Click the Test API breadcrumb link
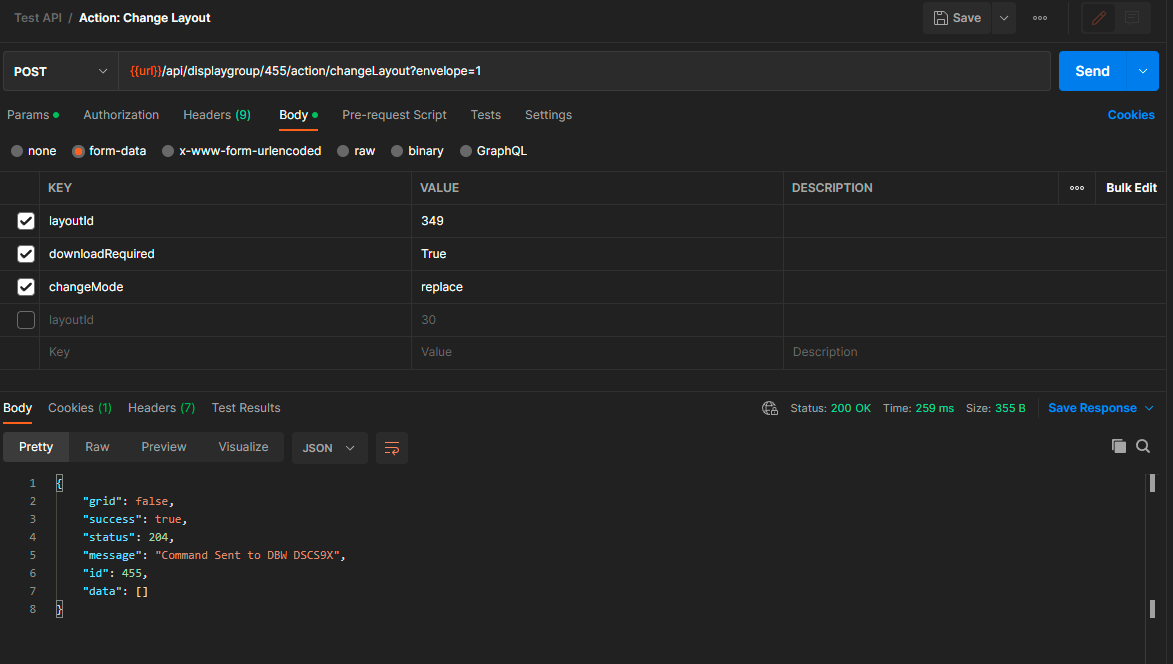This screenshot has height=664, width=1173. [x=38, y=18]
